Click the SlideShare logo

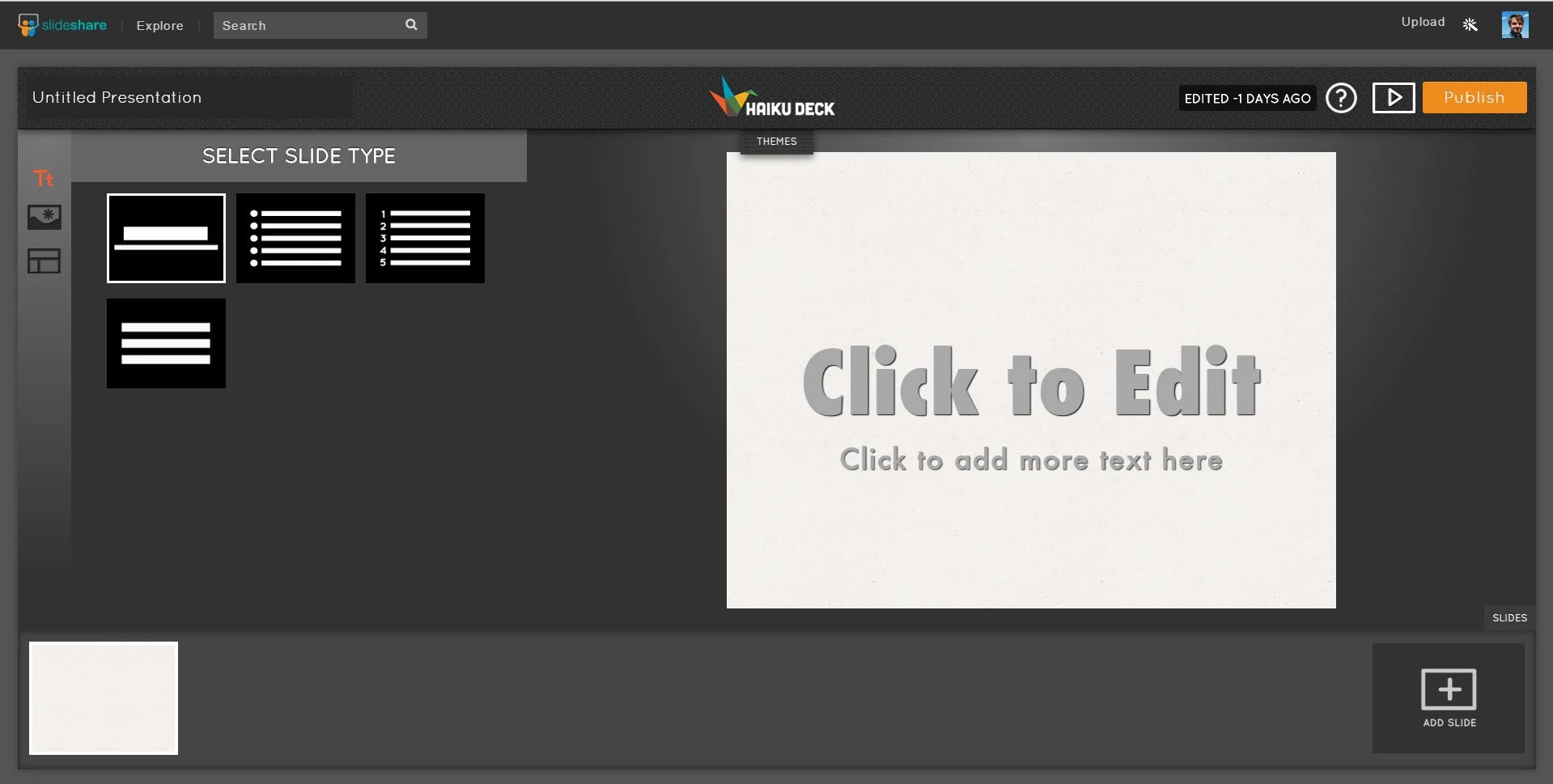61,24
